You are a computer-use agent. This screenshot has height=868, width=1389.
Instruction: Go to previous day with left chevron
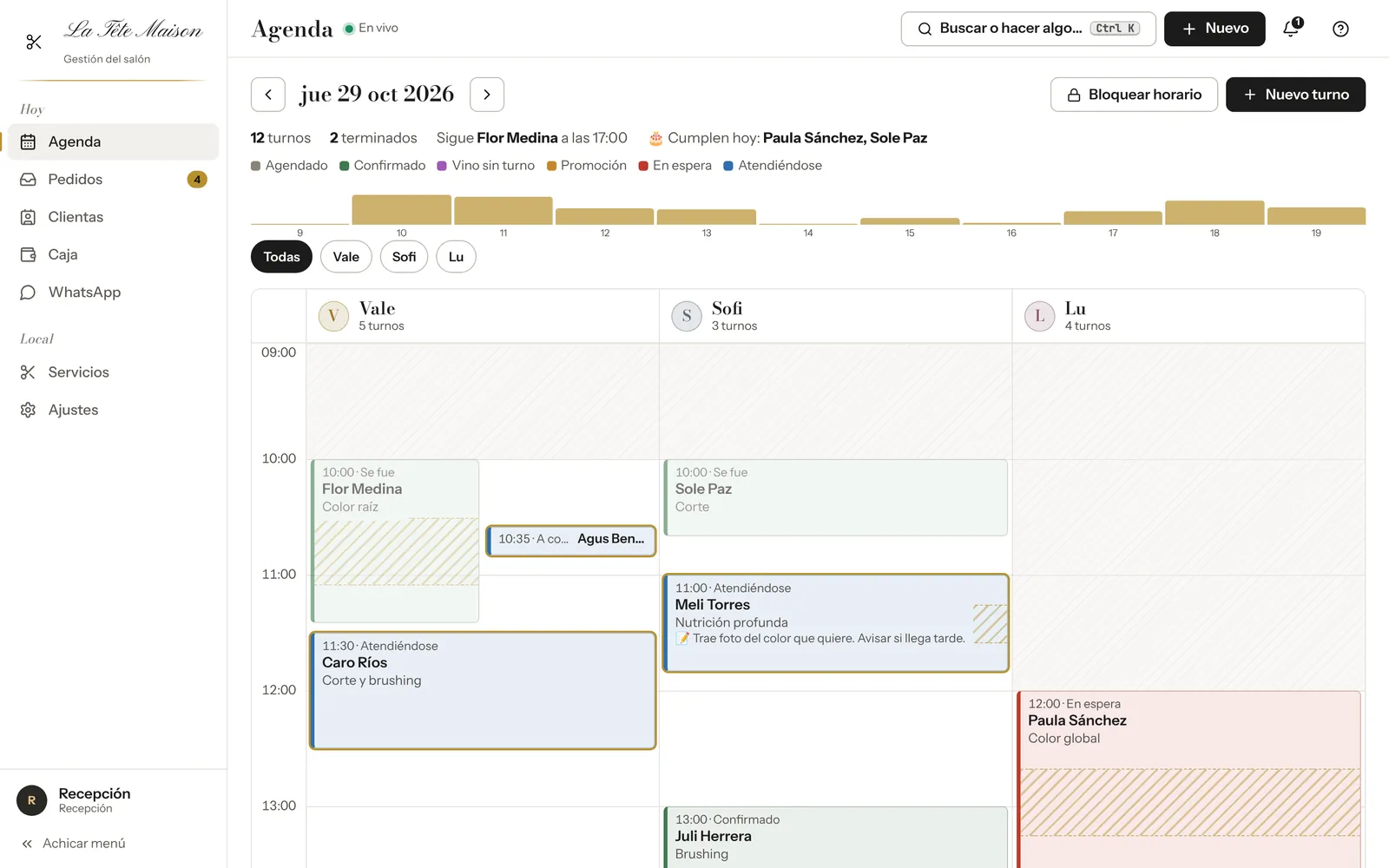coord(268,95)
